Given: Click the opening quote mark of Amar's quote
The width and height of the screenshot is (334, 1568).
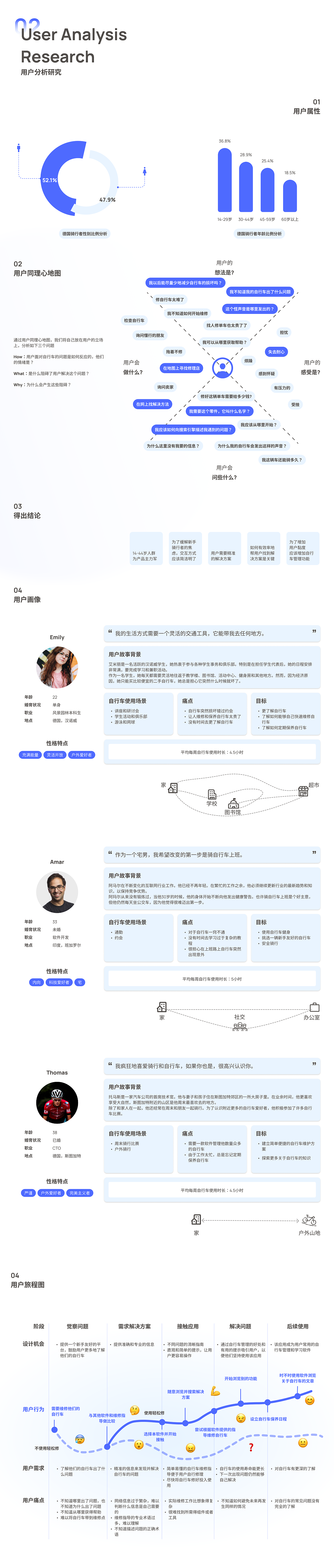Looking at the screenshot, I should pos(110,853).
